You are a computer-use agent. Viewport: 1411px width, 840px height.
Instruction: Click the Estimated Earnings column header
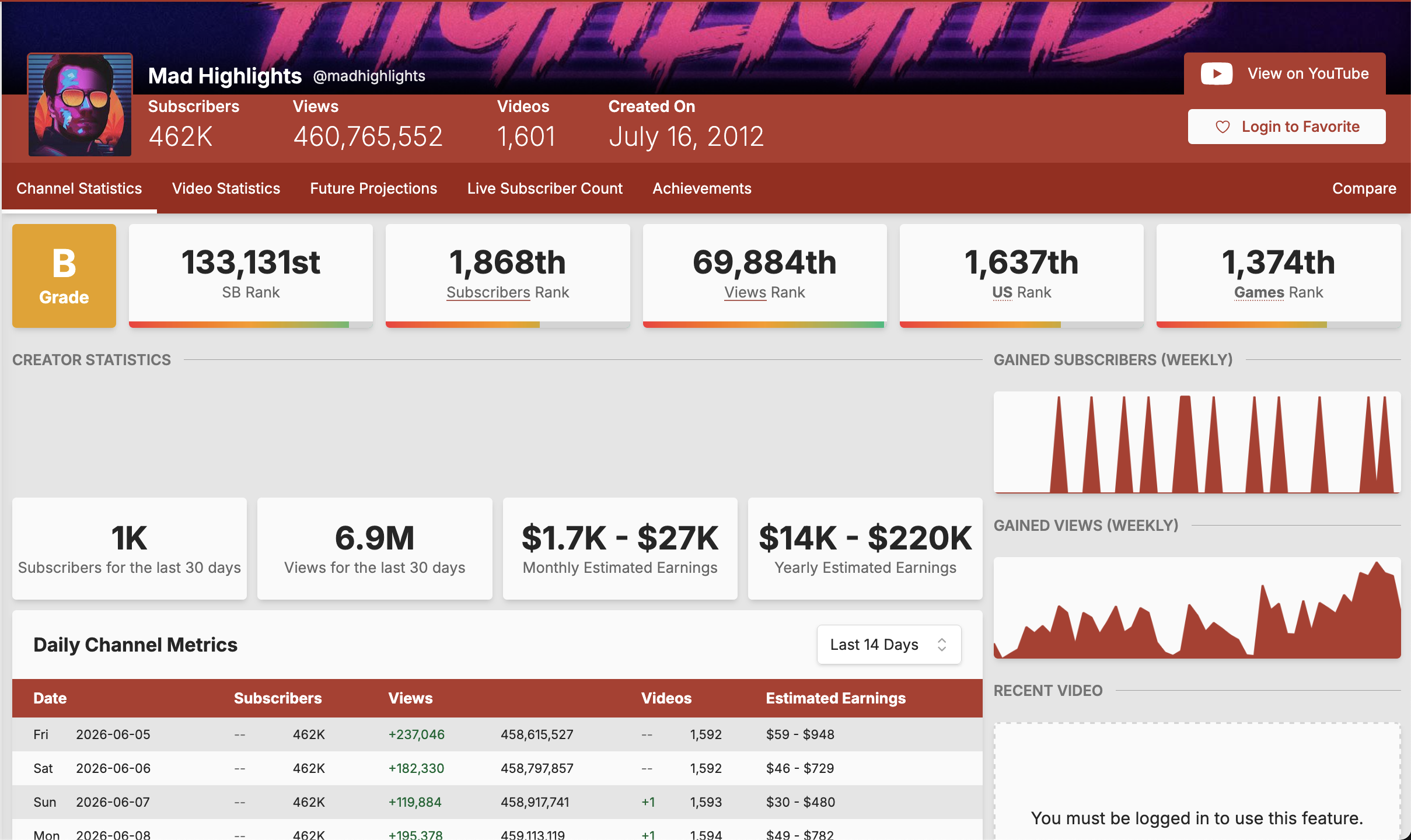pyautogui.click(x=836, y=698)
